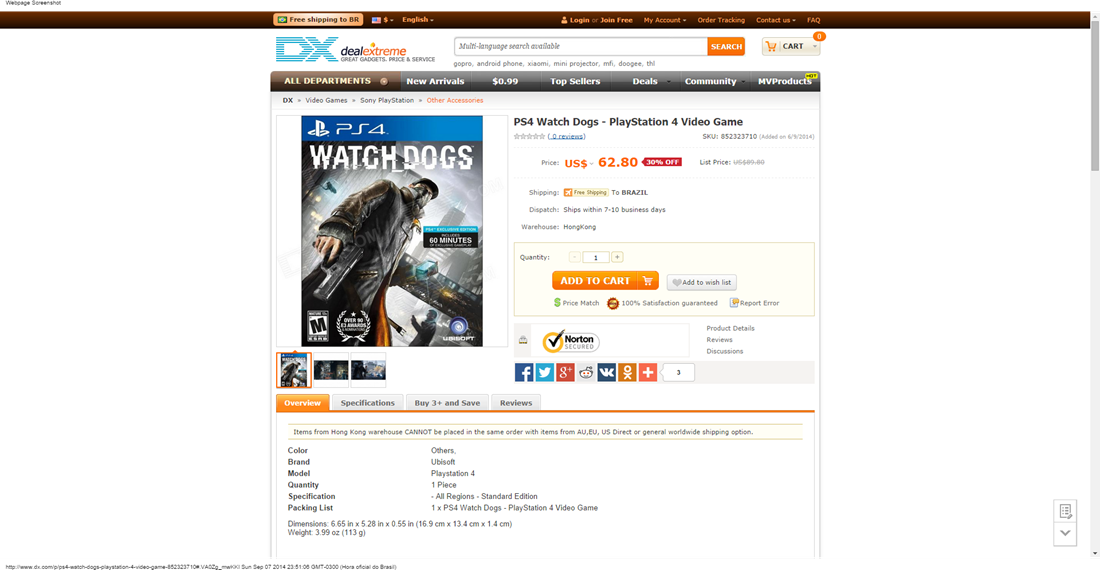Share product on Facebook
The image size is (1100, 570).
point(523,372)
